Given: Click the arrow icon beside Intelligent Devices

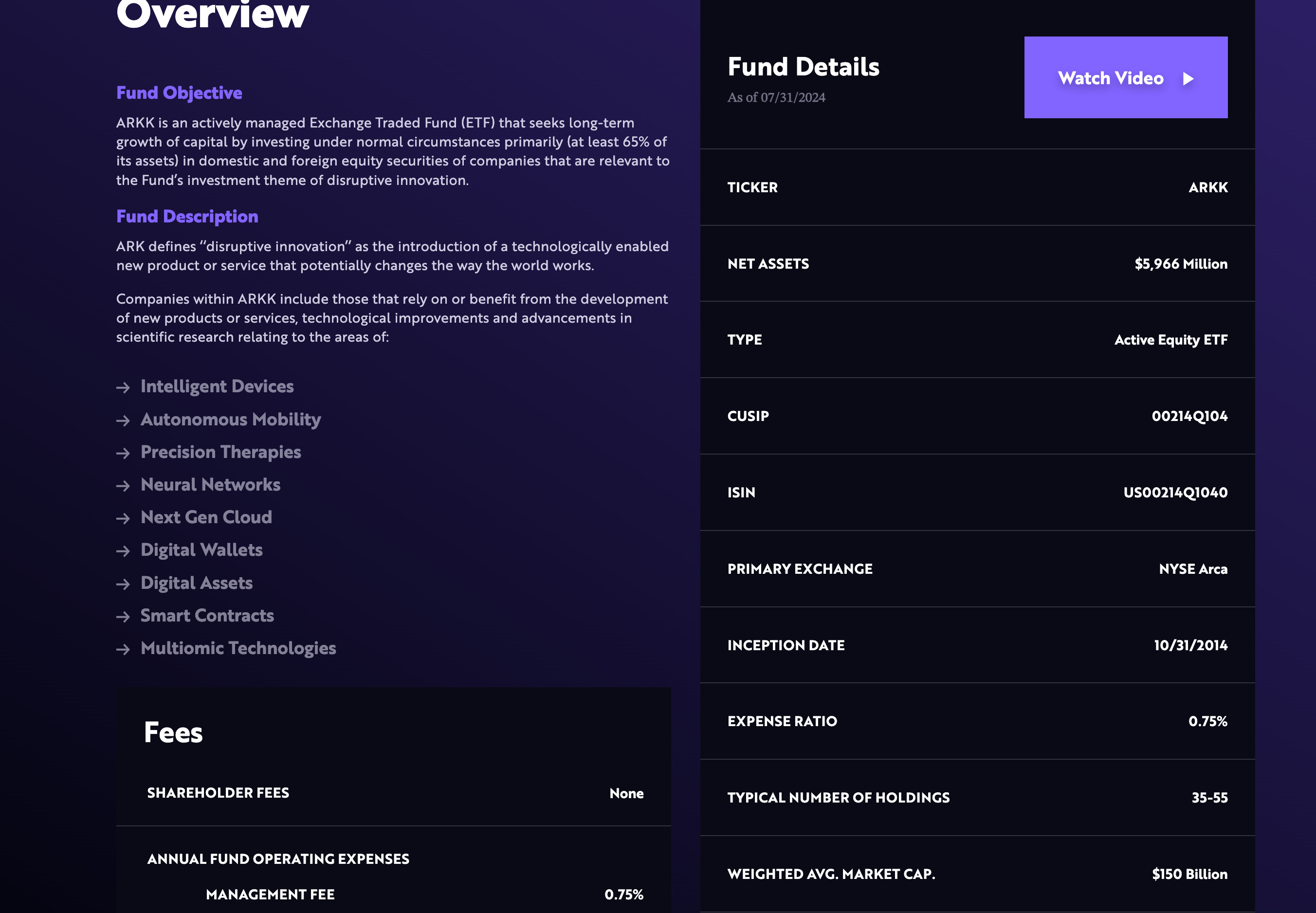Looking at the screenshot, I should [x=123, y=388].
